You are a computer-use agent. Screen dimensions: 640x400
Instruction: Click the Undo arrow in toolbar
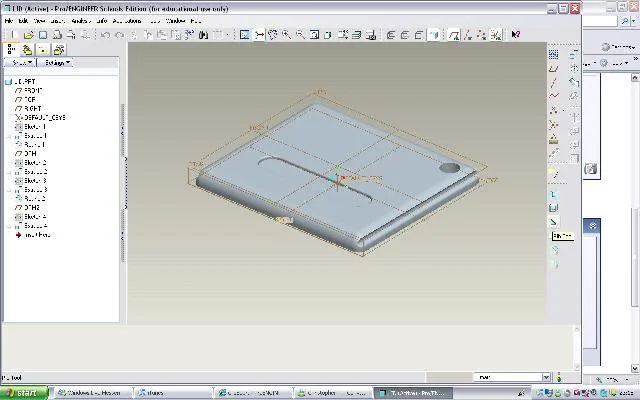[x=105, y=36]
